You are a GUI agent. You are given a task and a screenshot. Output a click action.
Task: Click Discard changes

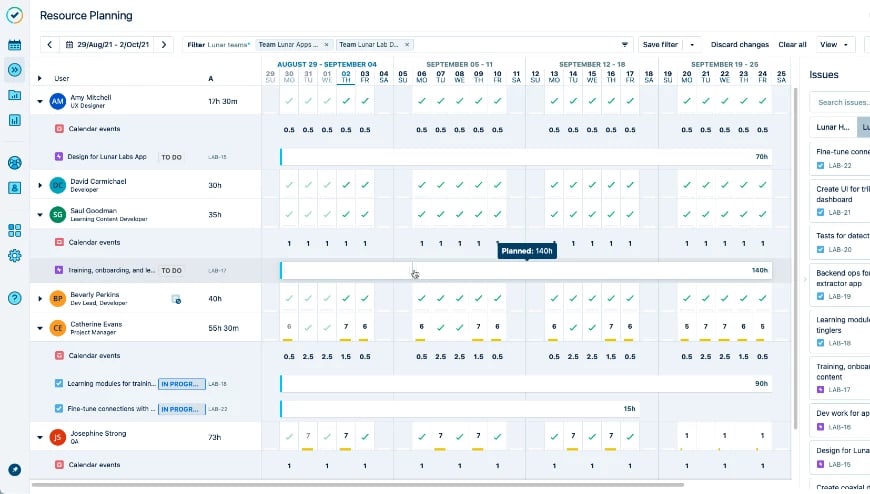pos(740,44)
